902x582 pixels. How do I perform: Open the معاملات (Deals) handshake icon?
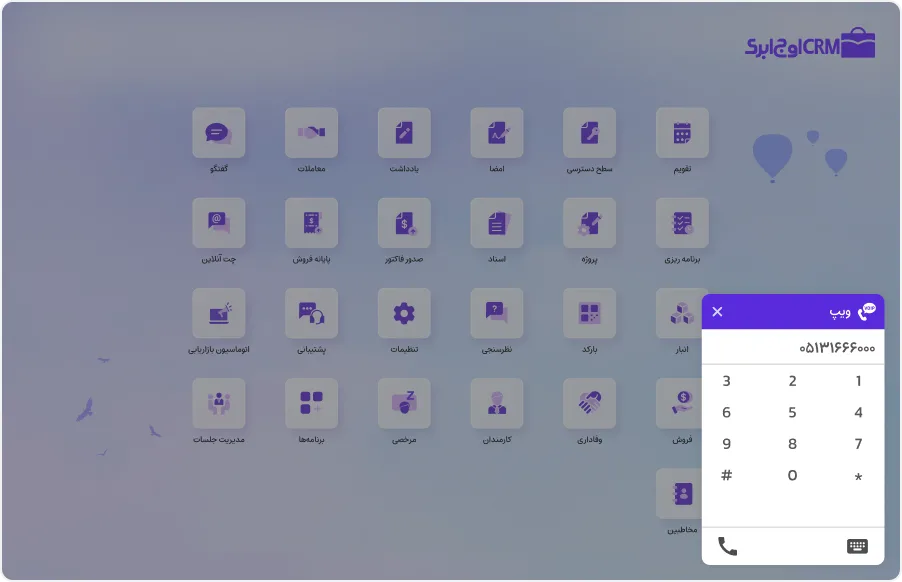(311, 133)
